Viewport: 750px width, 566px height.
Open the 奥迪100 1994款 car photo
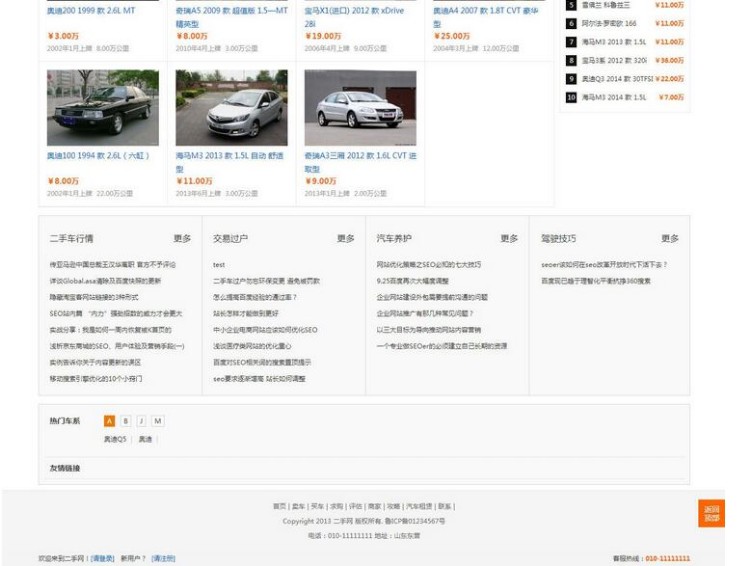tap(103, 108)
